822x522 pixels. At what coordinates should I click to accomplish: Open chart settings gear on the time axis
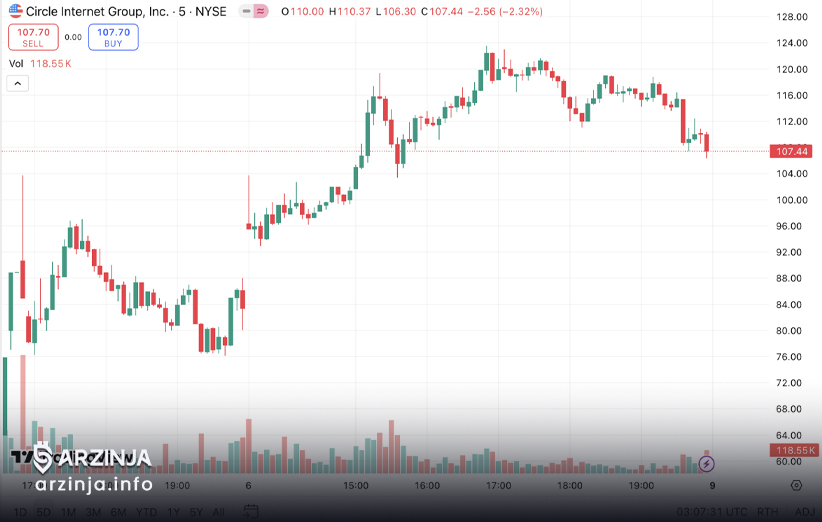pyautogui.click(x=796, y=485)
